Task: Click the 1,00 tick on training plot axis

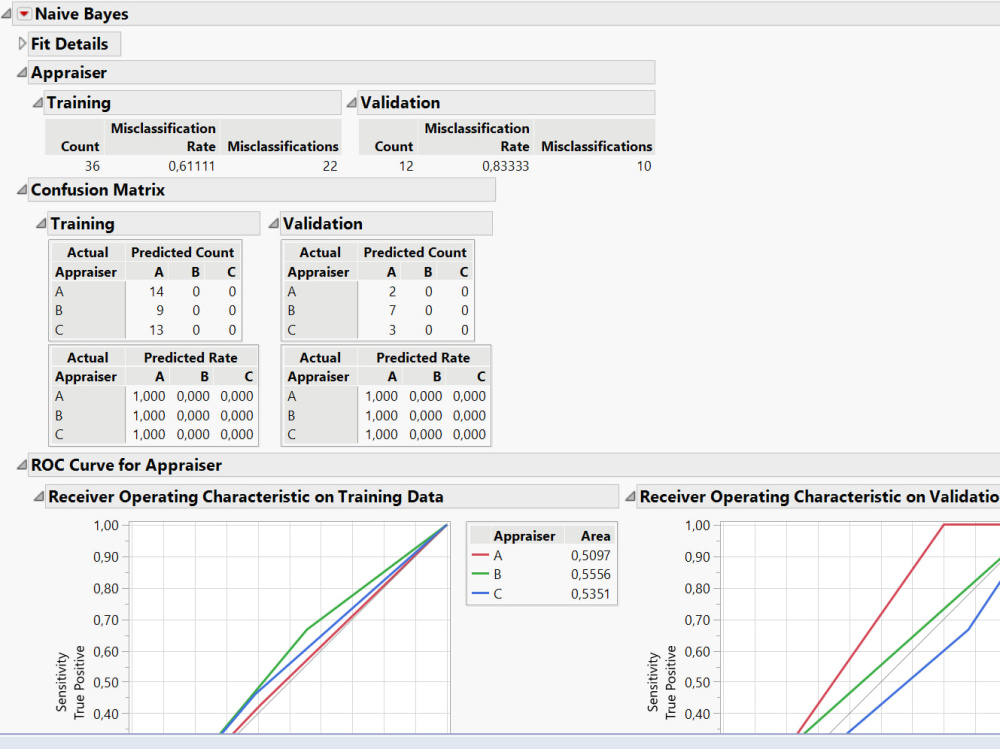Action: [x=106, y=525]
